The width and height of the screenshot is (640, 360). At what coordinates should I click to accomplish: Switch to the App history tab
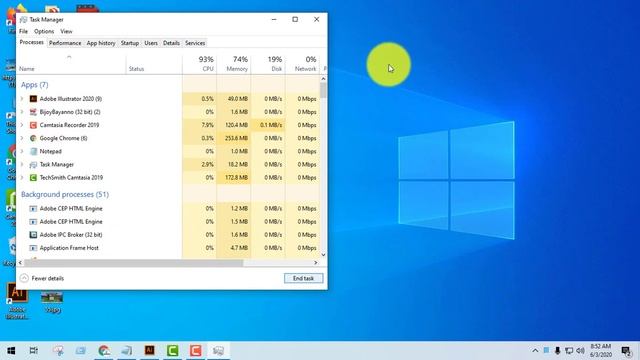[101, 43]
